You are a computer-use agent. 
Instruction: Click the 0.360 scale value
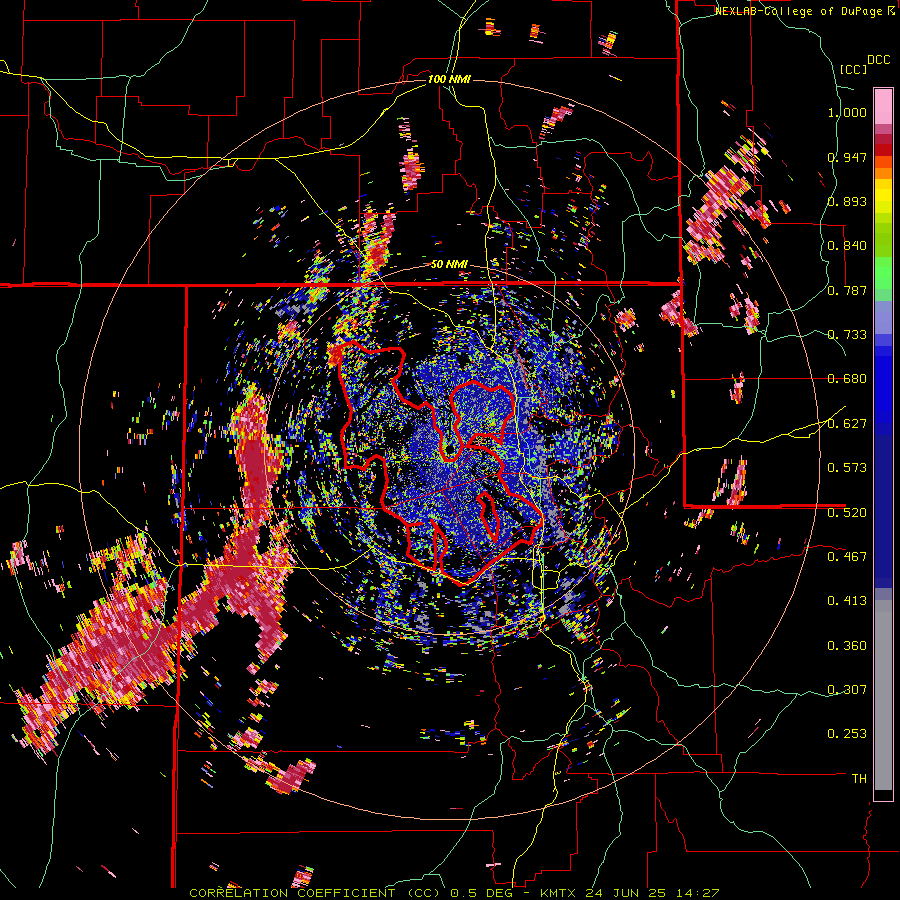[847, 645]
